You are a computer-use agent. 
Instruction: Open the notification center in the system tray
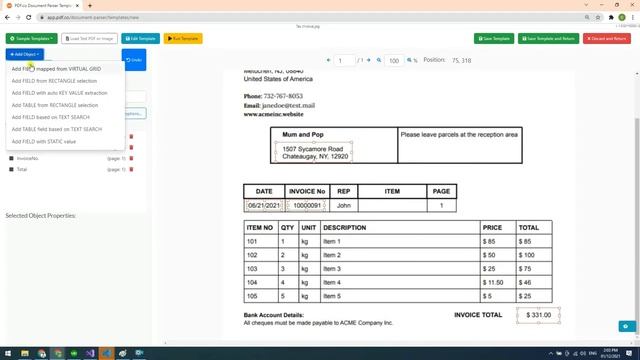pyautogui.click(x=629, y=353)
